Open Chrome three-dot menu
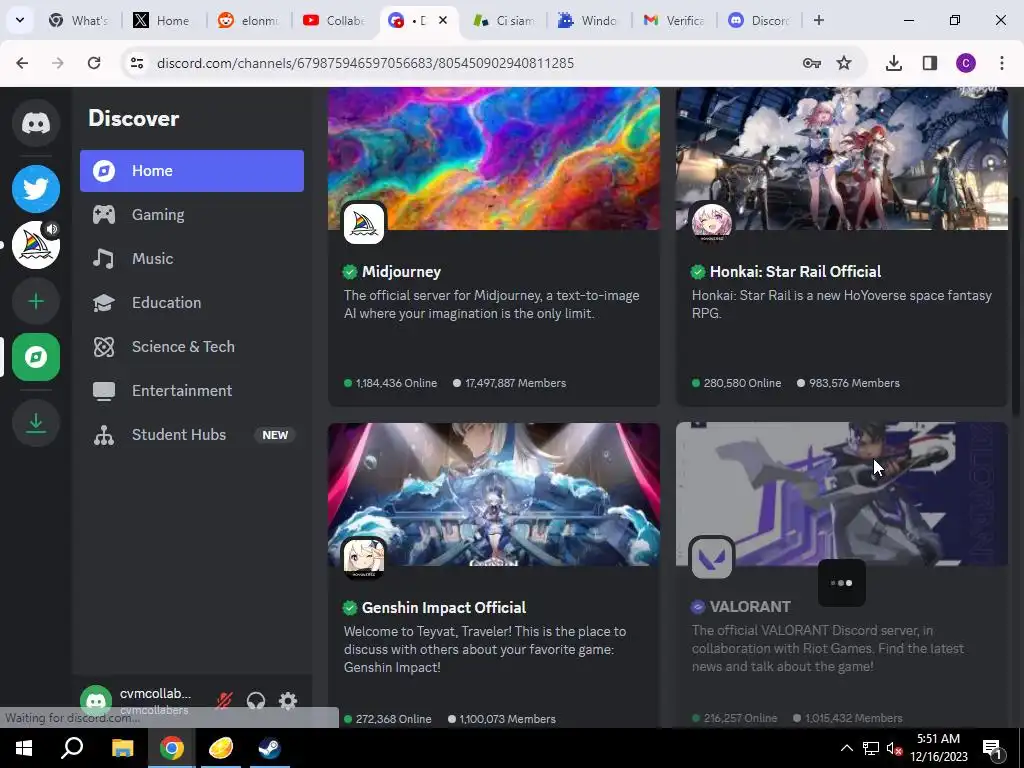Screen dimensions: 1024x768 pos(1002,63)
